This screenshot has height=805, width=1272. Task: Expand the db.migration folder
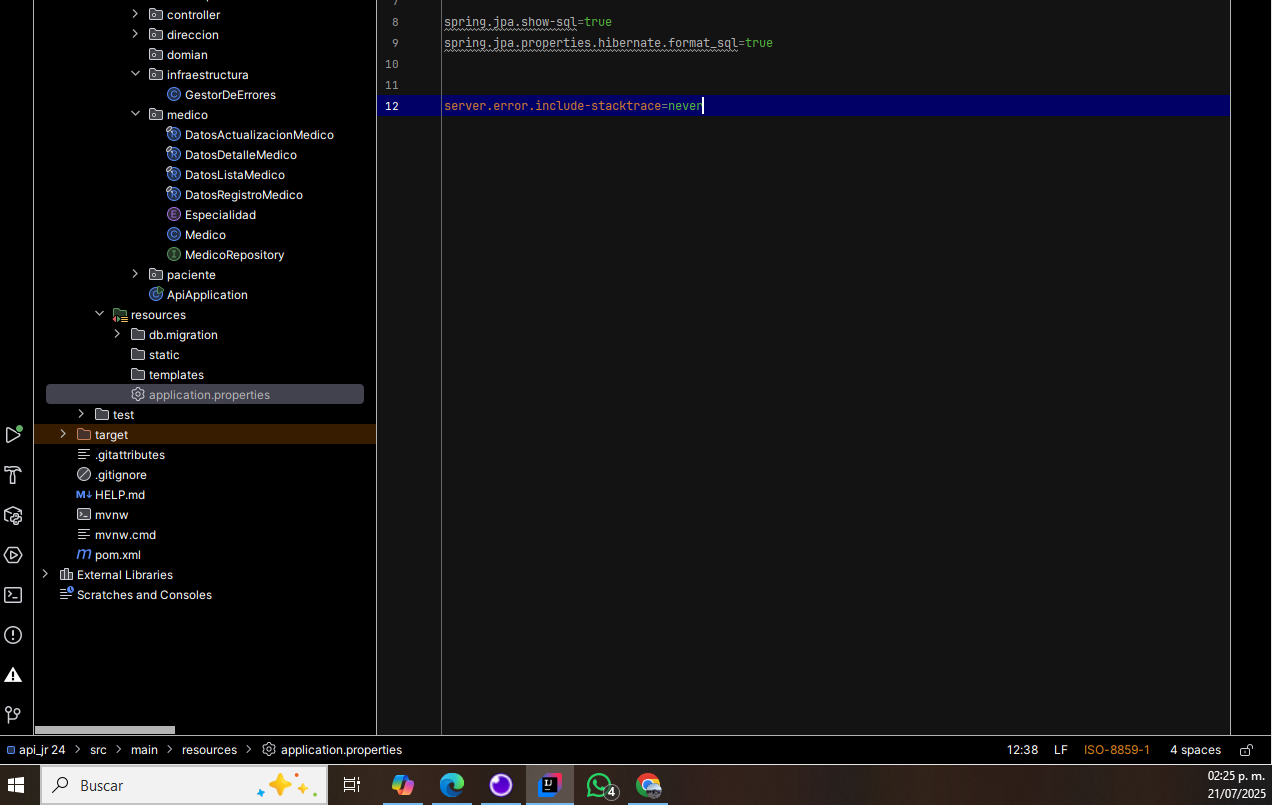(118, 335)
